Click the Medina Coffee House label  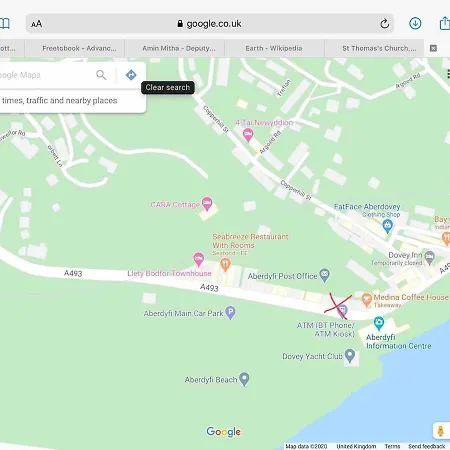tap(411, 297)
